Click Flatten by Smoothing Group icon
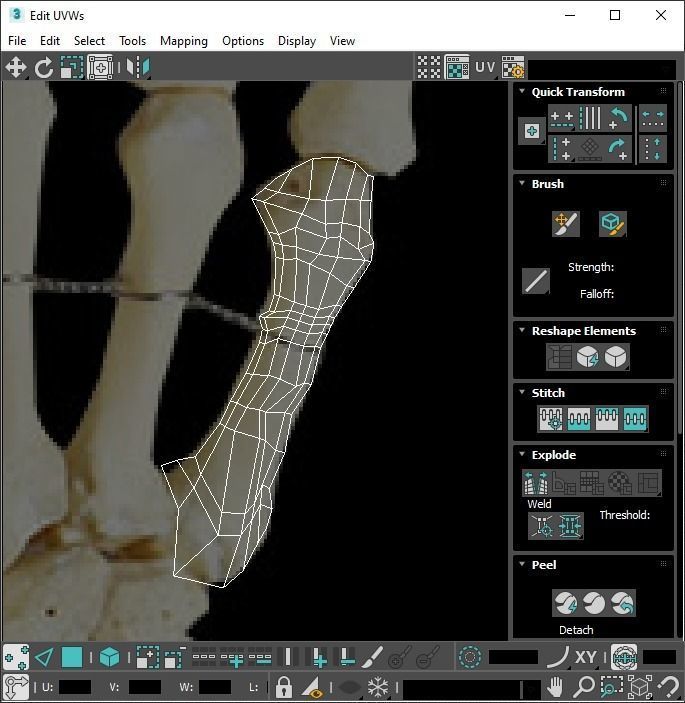This screenshot has height=703, width=685. [x=592, y=483]
